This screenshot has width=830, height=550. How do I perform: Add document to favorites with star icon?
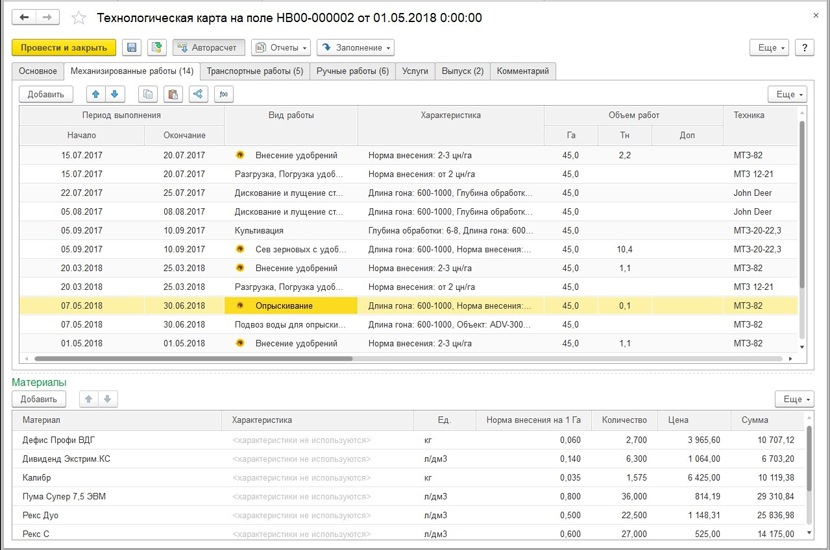79,18
